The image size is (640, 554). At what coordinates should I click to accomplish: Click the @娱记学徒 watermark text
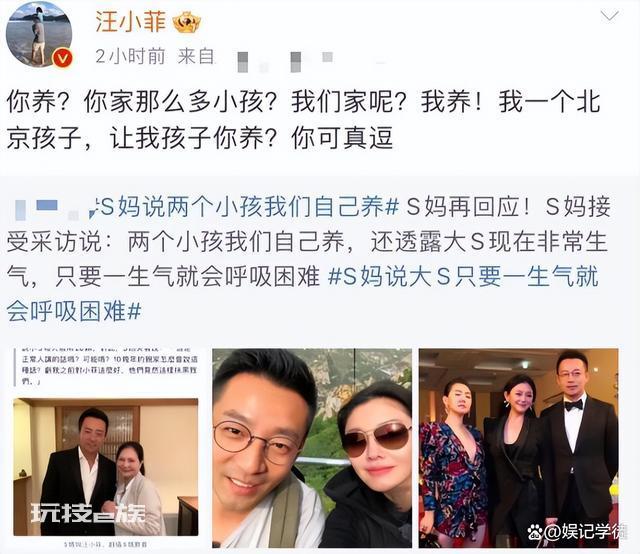click(585, 531)
